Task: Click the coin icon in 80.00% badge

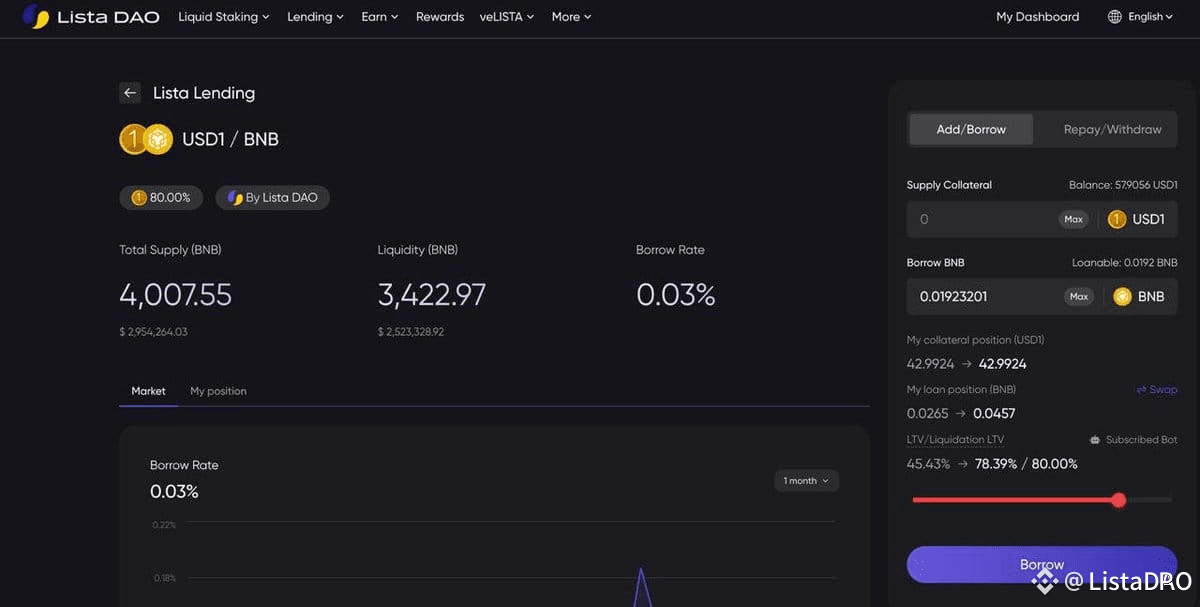Action: 139,198
